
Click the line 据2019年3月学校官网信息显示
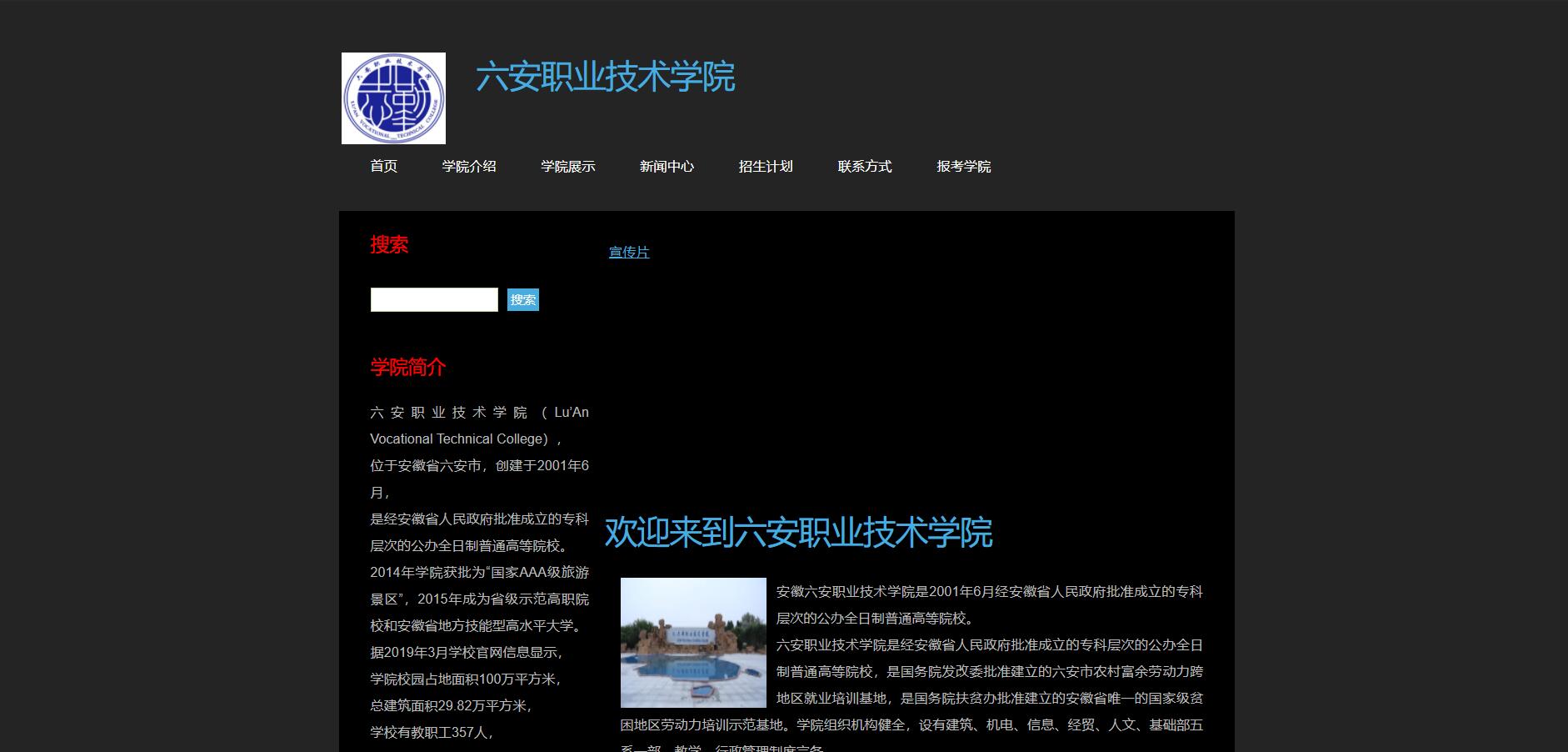[468, 652]
